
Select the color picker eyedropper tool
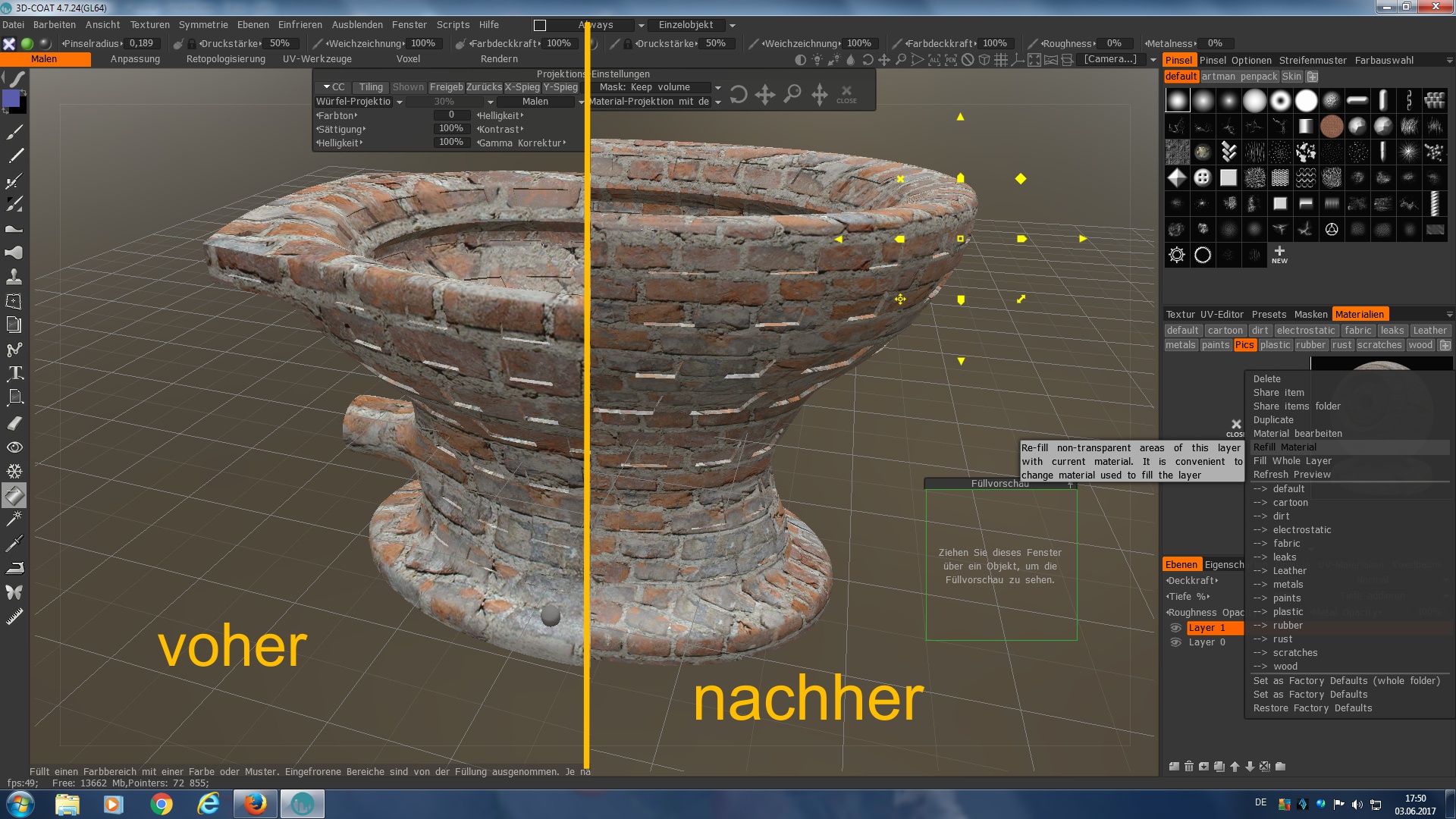14,543
